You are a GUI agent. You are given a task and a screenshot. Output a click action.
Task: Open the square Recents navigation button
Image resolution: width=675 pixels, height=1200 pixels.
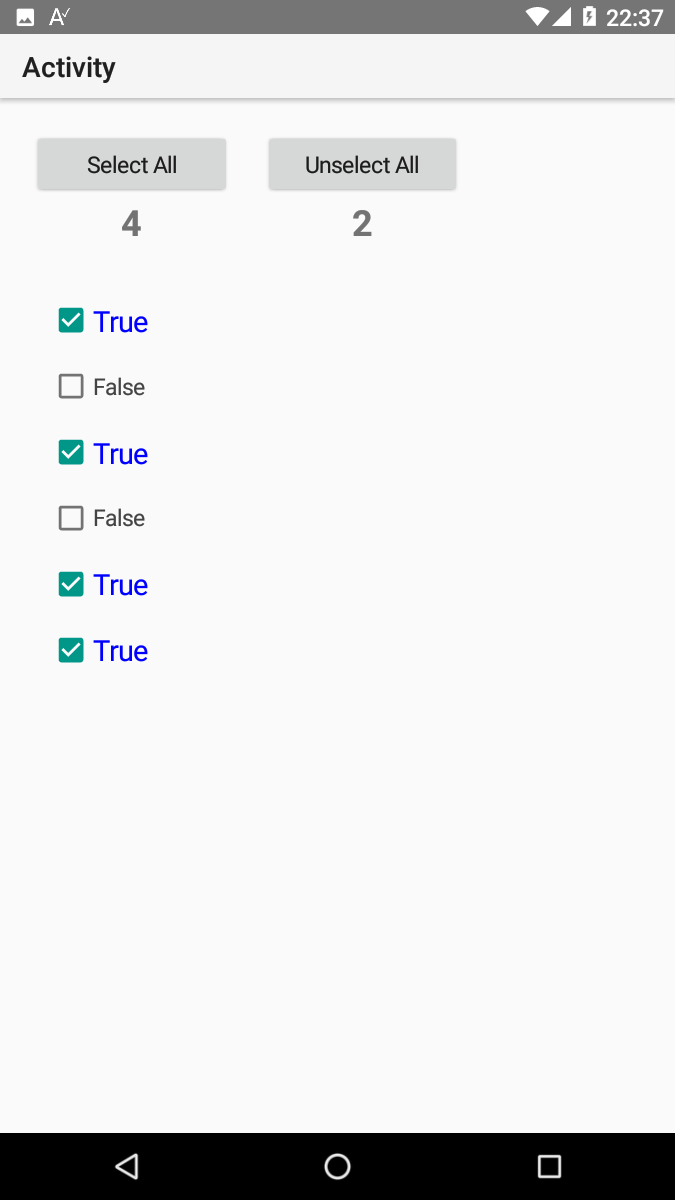click(x=549, y=1166)
